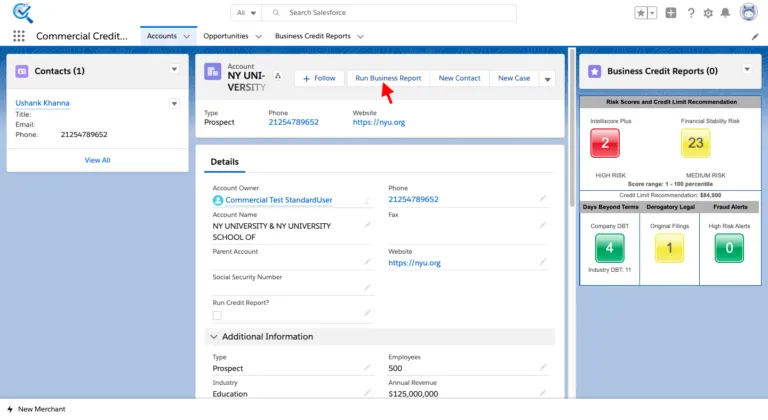Click the account hierarchy icon next to NY UNIVERSITY
Image resolution: width=768 pixels, height=420 pixels.
278,76
